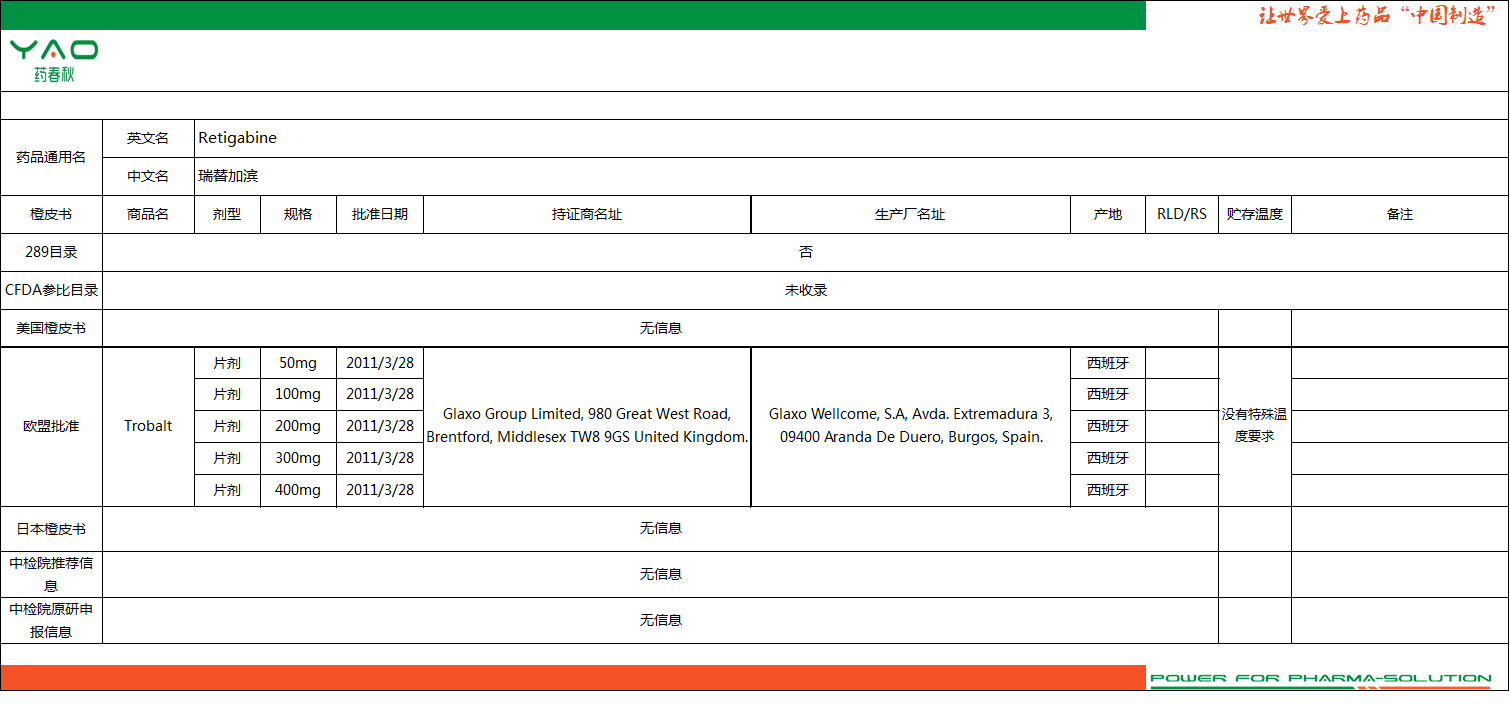Click the "否" value in the 289目录 row

(806, 252)
